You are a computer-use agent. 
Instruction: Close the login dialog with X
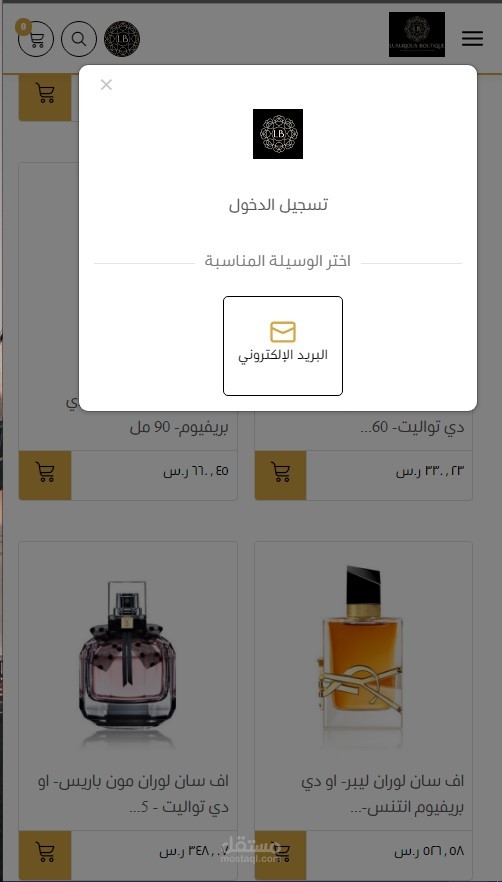[x=106, y=85]
